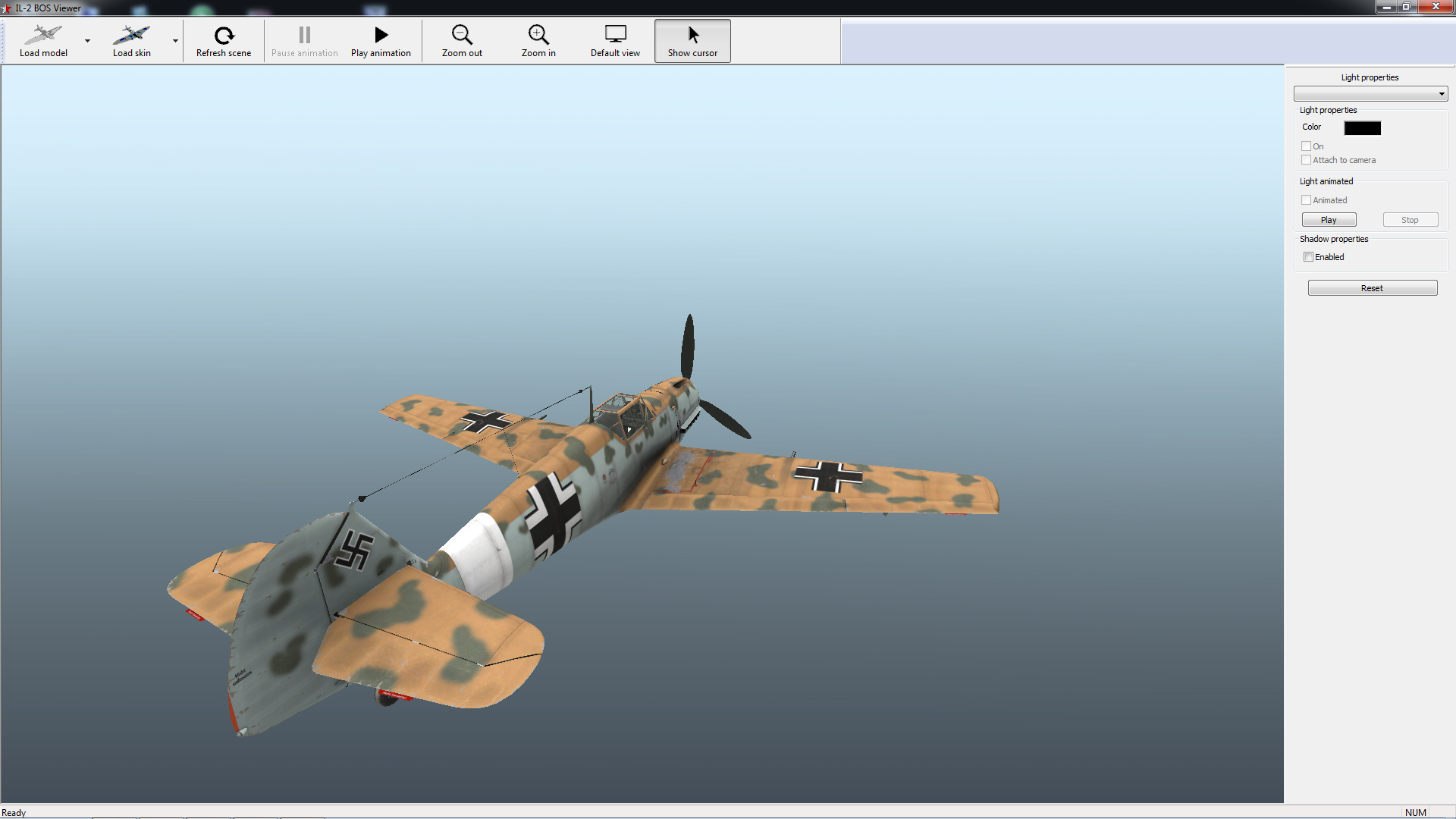Click the Load model airplane icon
This screenshot has width=1456, height=819.
43,35
